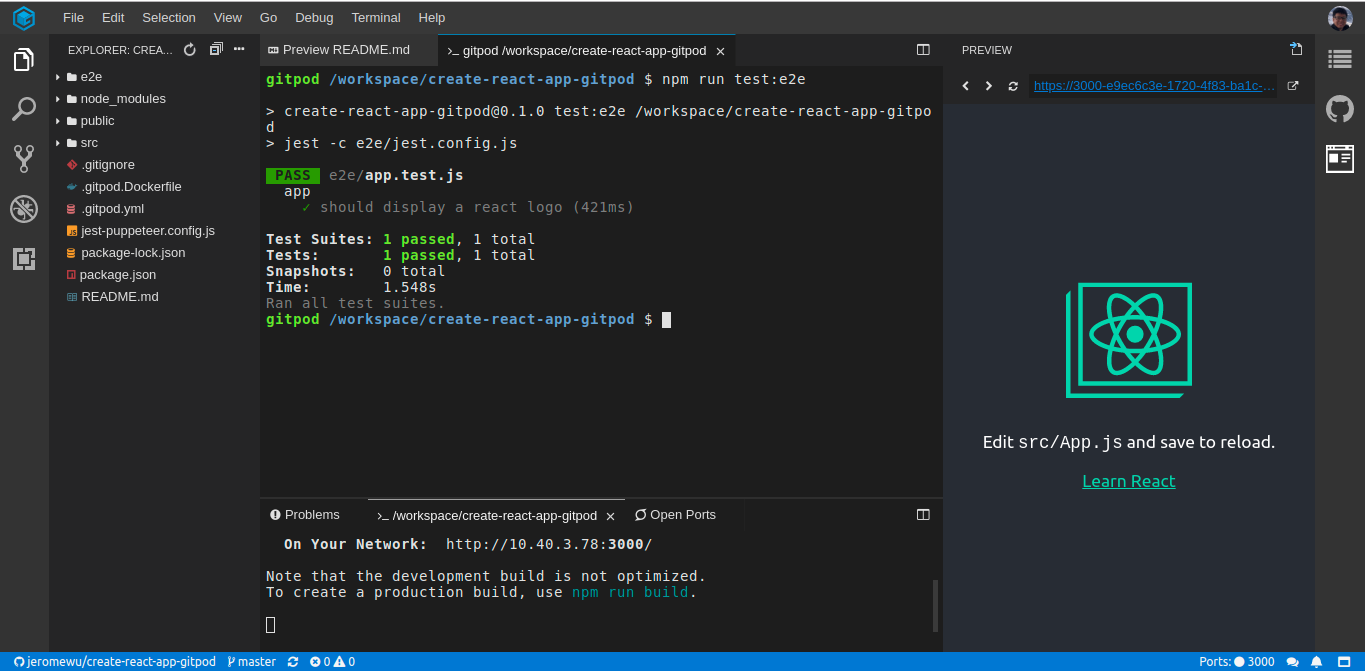1365x671 pixels.
Task: Open the Search view
Action: [x=23, y=109]
